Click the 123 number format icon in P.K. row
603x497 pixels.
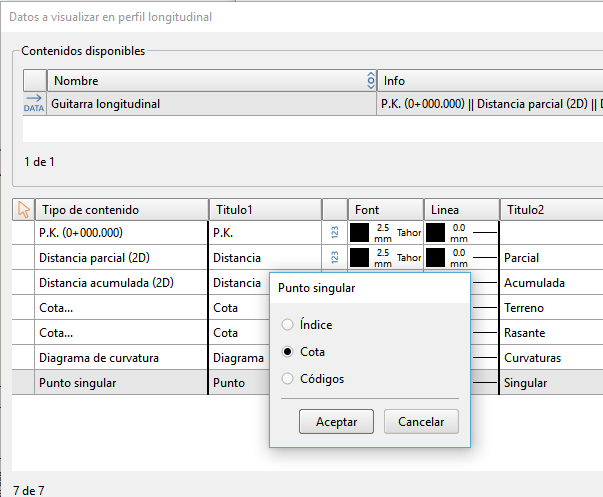pos(335,232)
